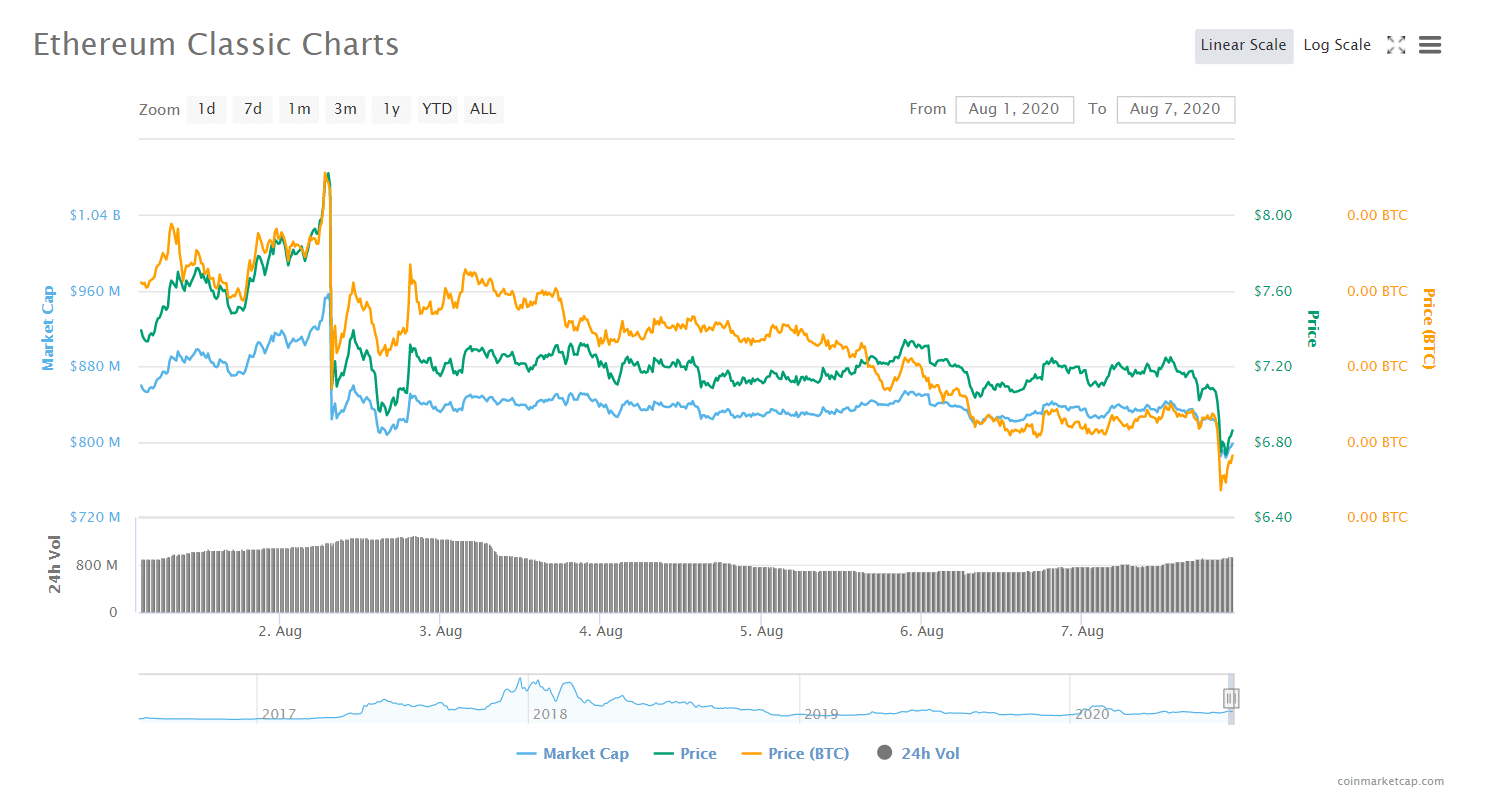Toggle the Price (BTC) legend item
Viewport: 1497px width, 804px height.
click(795, 753)
